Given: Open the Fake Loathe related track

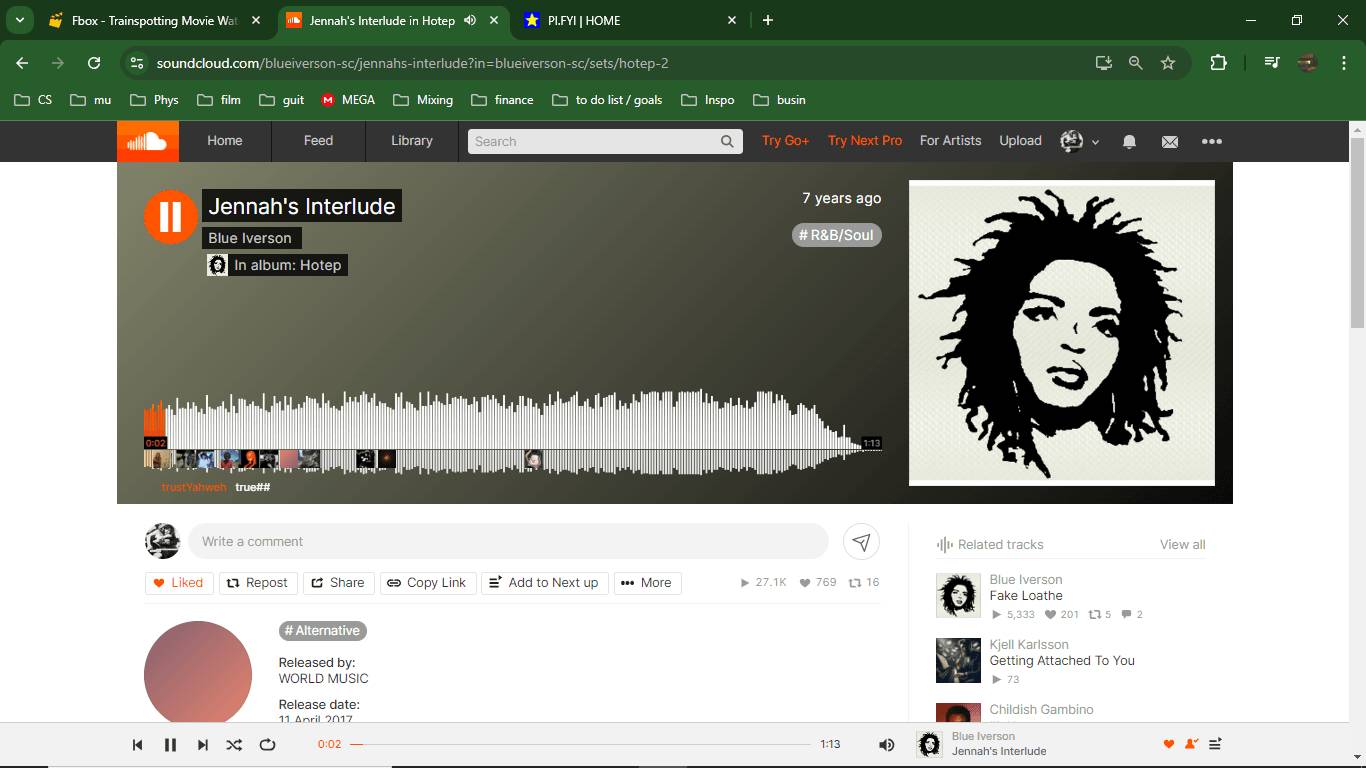Looking at the screenshot, I should pos(1026,596).
